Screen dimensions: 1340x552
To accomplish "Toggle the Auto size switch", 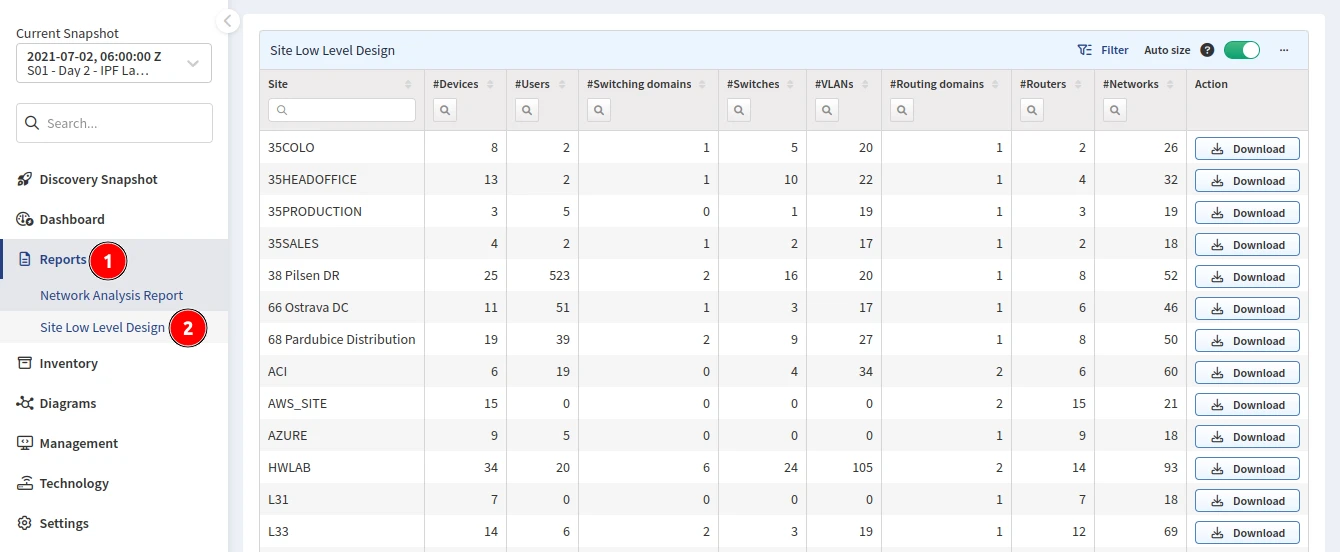I will [1241, 50].
